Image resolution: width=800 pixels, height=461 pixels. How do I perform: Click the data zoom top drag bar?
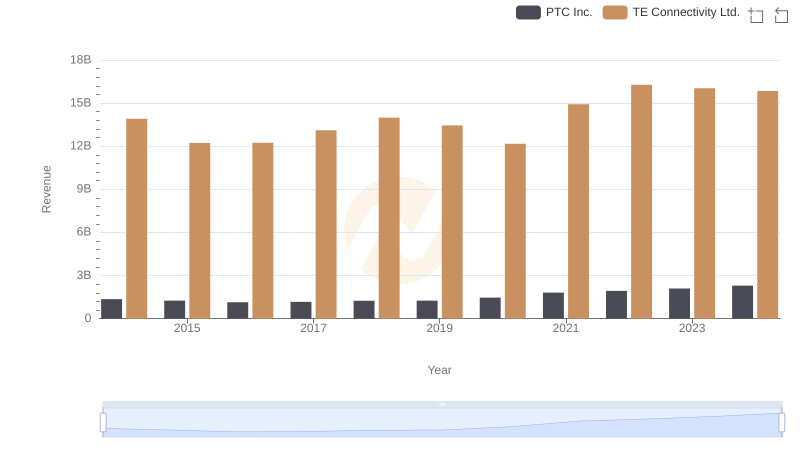pos(442,404)
